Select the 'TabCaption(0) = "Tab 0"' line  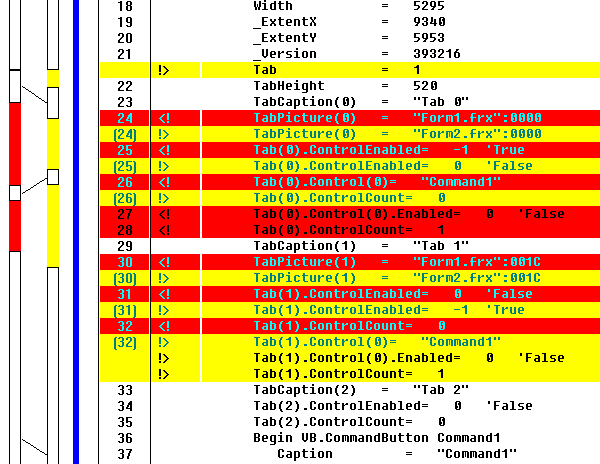pos(361,102)
